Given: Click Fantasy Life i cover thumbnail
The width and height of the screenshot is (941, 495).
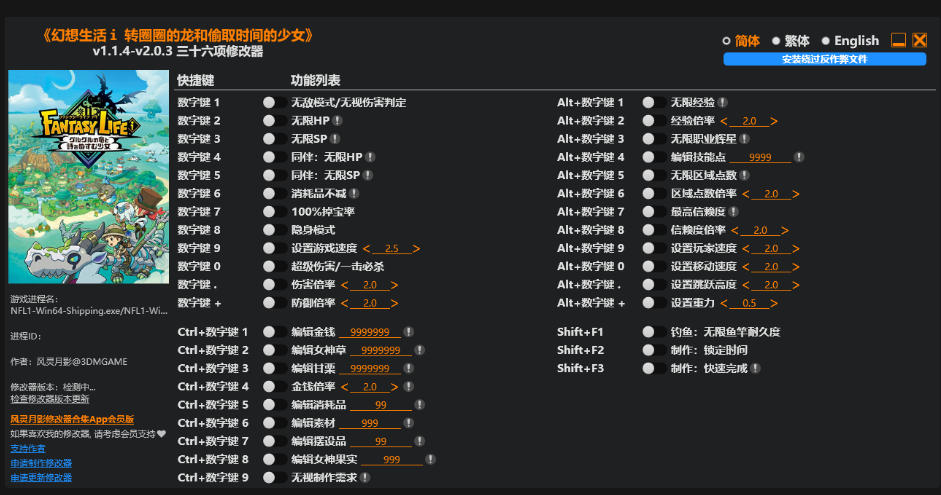Looking at the screenshot, I should (x=89, y=176).
